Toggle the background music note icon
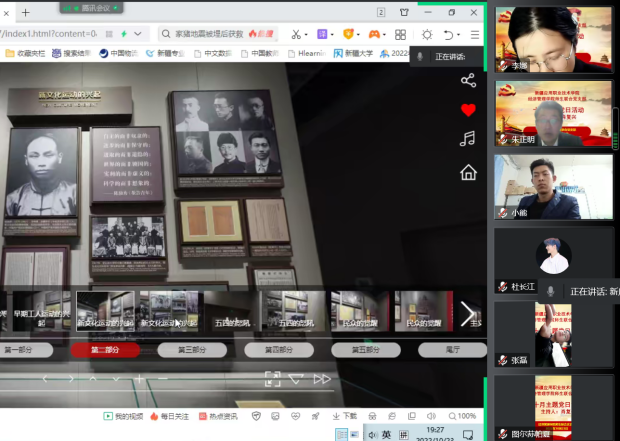The image size is (620, 441). pyautogui.click(x=467, y=139)
